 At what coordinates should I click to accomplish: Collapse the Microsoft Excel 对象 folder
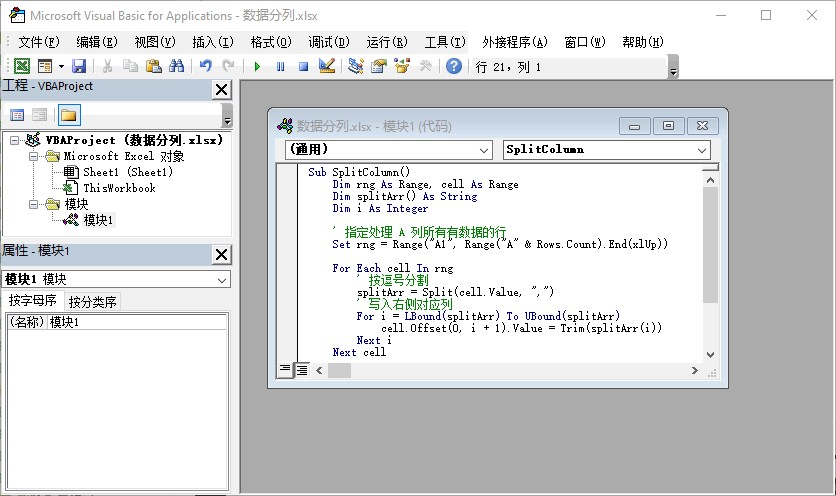tap(34, 156)
